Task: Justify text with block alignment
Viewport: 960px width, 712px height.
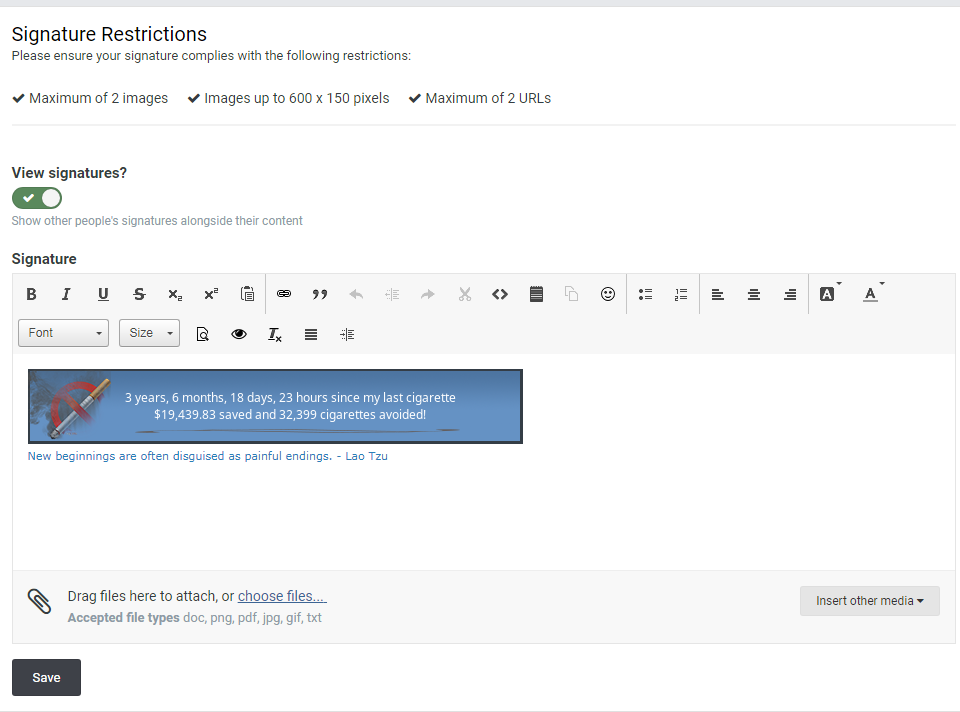Action: [311, 334]
